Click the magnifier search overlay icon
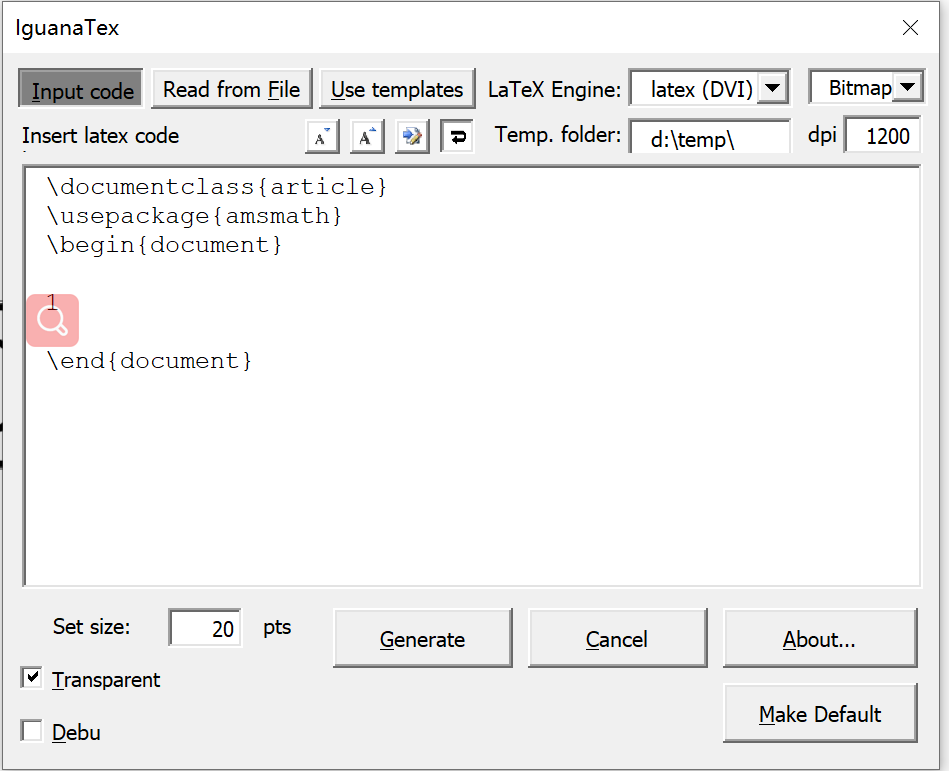The width and height of the screenshot is (949, 771). click(x=53, y=321)
